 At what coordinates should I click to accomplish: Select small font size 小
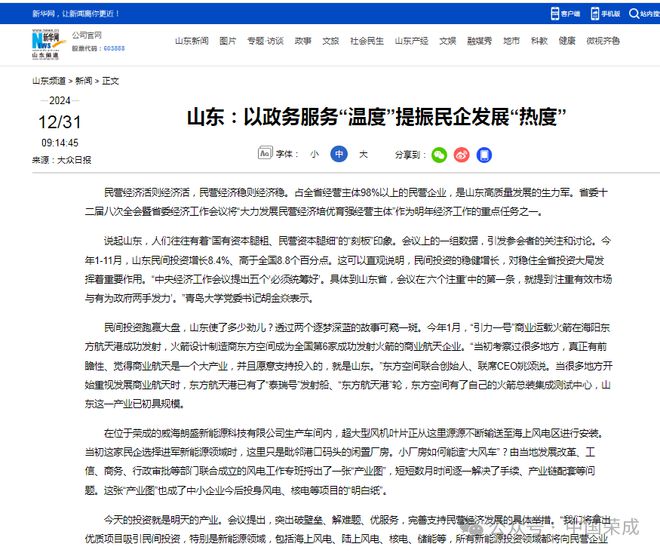[x=314, y=154]
